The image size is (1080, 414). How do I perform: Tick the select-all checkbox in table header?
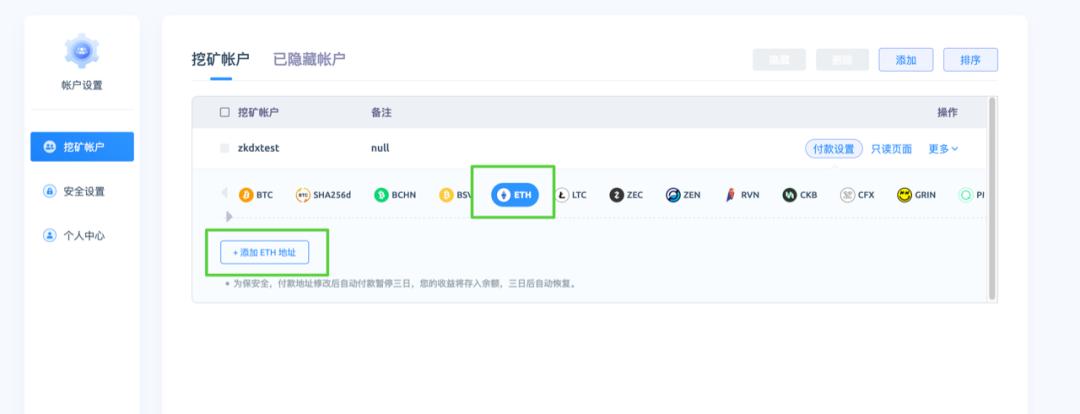225,112
